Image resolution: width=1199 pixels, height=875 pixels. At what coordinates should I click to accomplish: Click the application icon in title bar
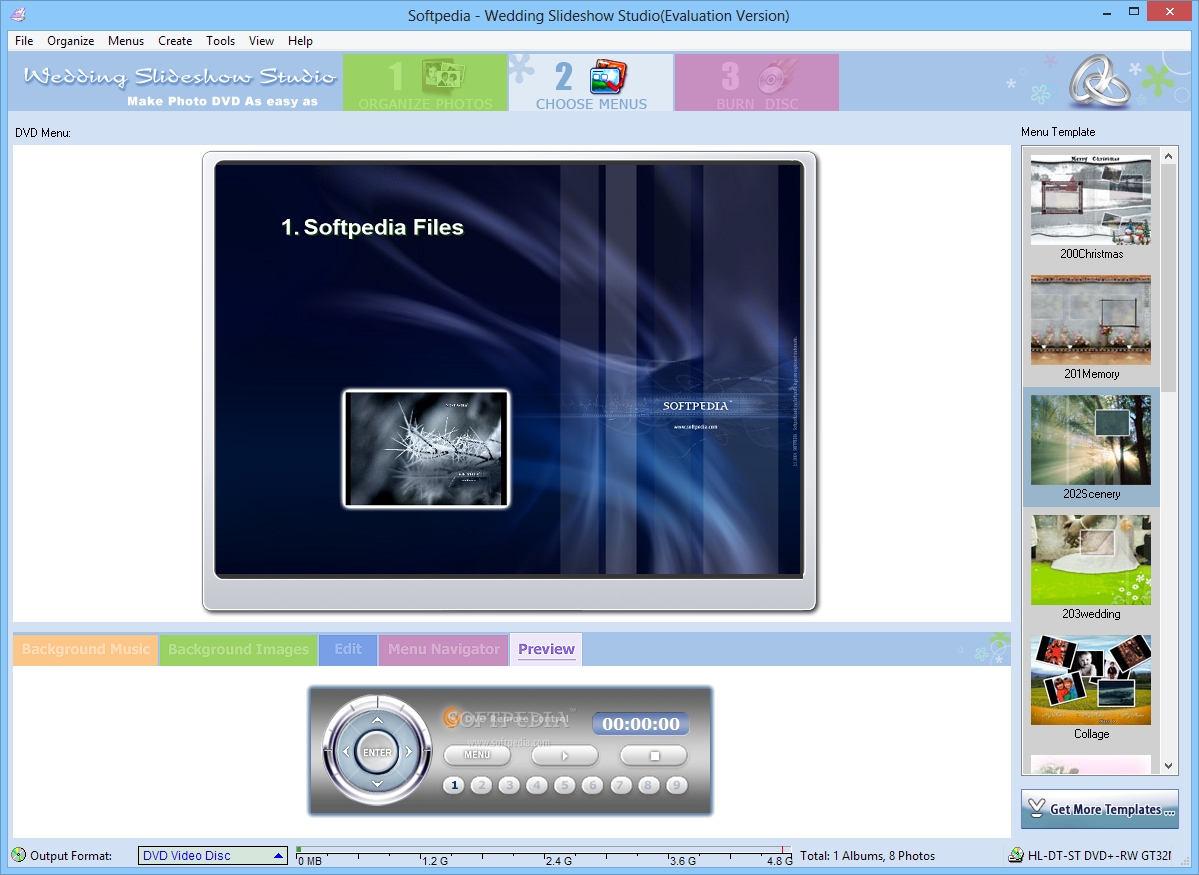(18, 14)
